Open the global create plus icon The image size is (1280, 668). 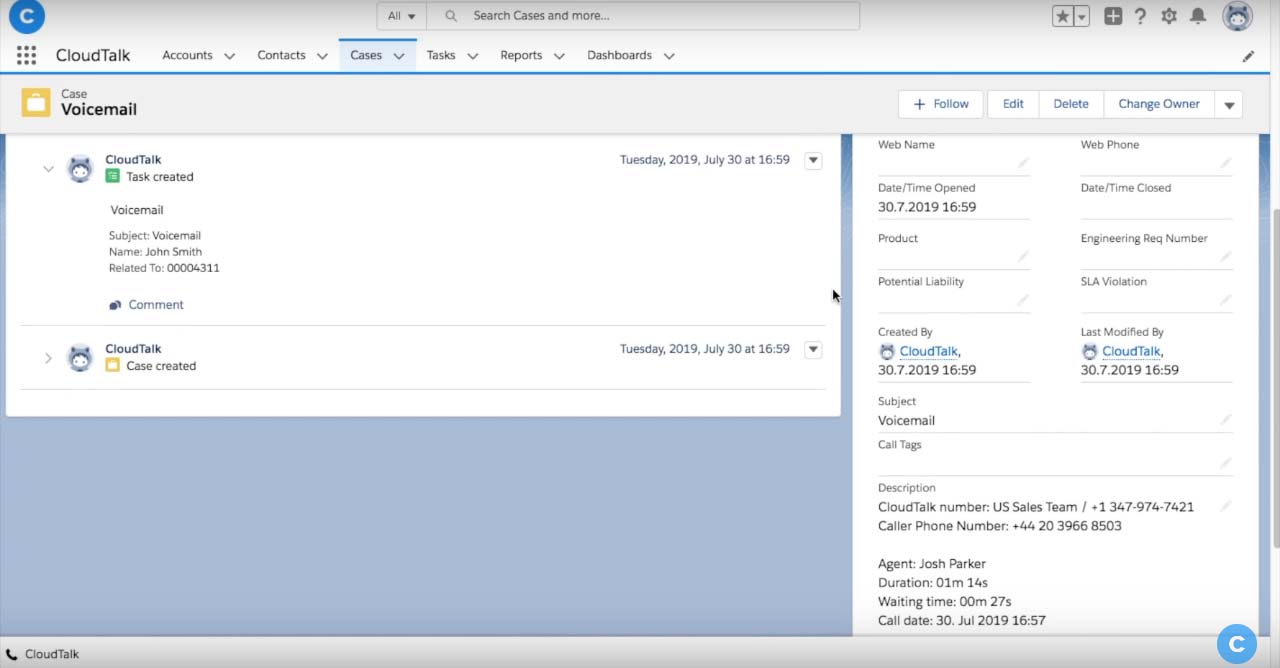coord(1113,16)
